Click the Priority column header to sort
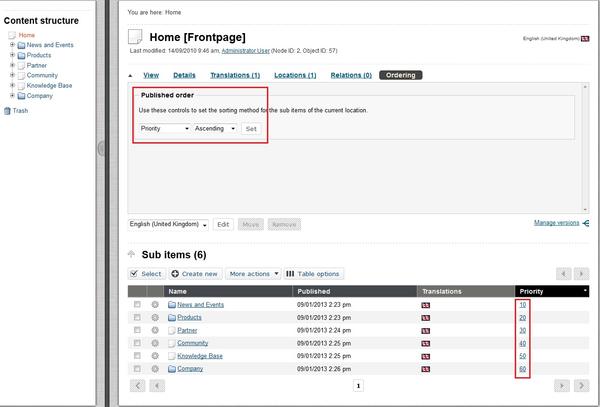Screen dimensions: 600x407 pyautogui.click(x=552, y=291)
